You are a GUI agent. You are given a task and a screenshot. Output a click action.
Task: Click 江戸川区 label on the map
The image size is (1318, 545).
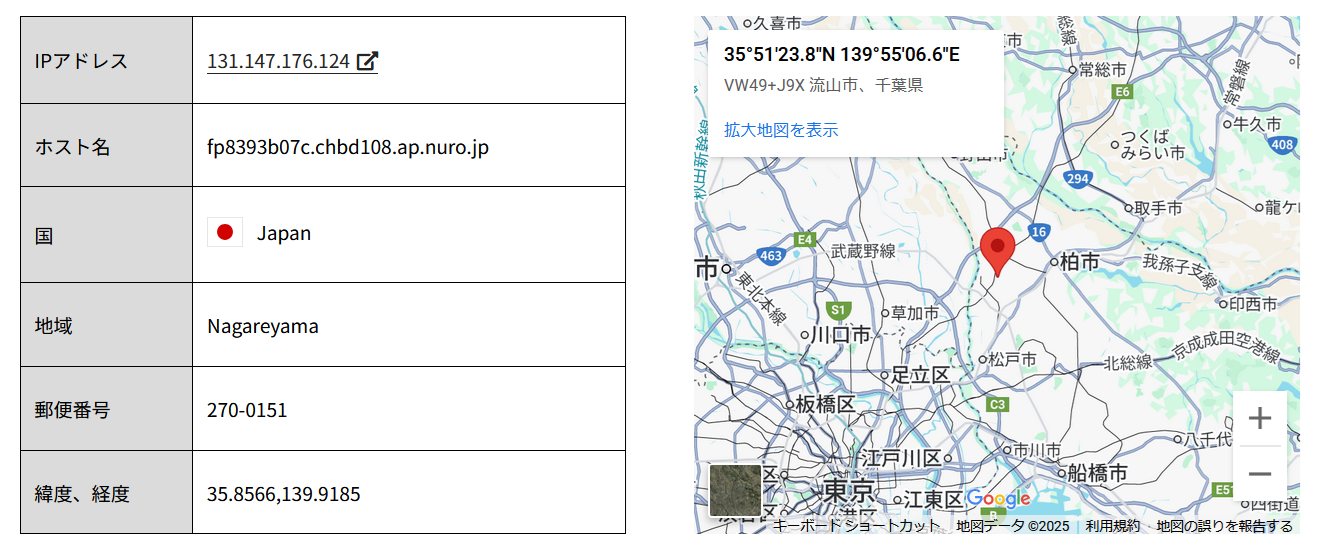(900, 458)
